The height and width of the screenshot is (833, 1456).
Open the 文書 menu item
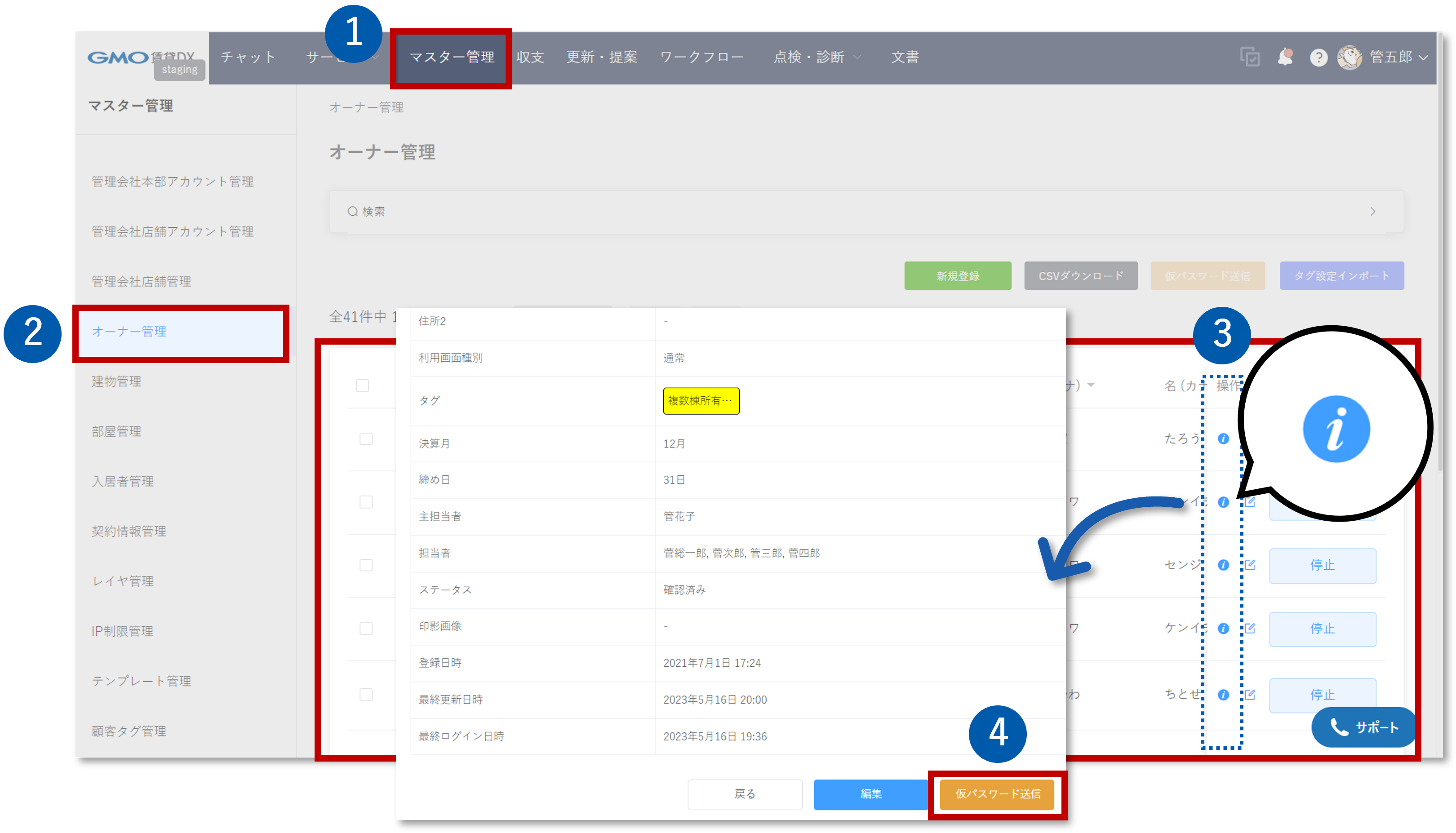[x=905, y=57]
